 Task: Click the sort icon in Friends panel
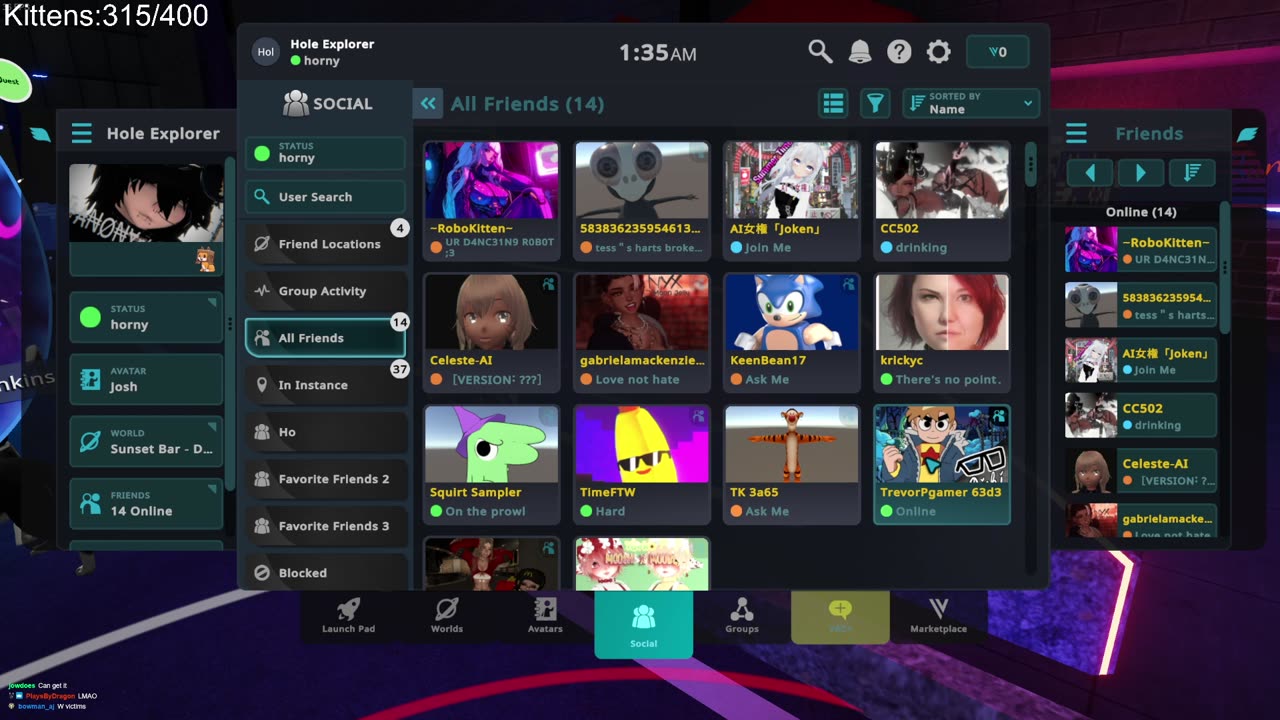coord(1192,173)
